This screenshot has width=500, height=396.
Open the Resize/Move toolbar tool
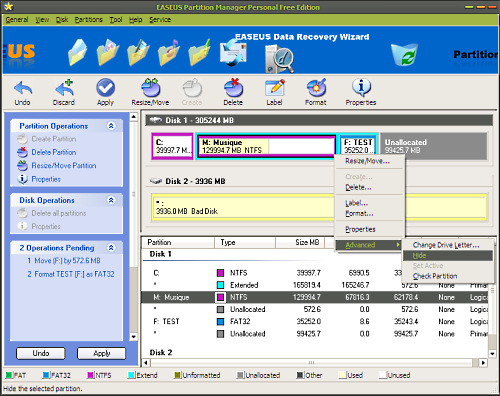pos(151,88)
